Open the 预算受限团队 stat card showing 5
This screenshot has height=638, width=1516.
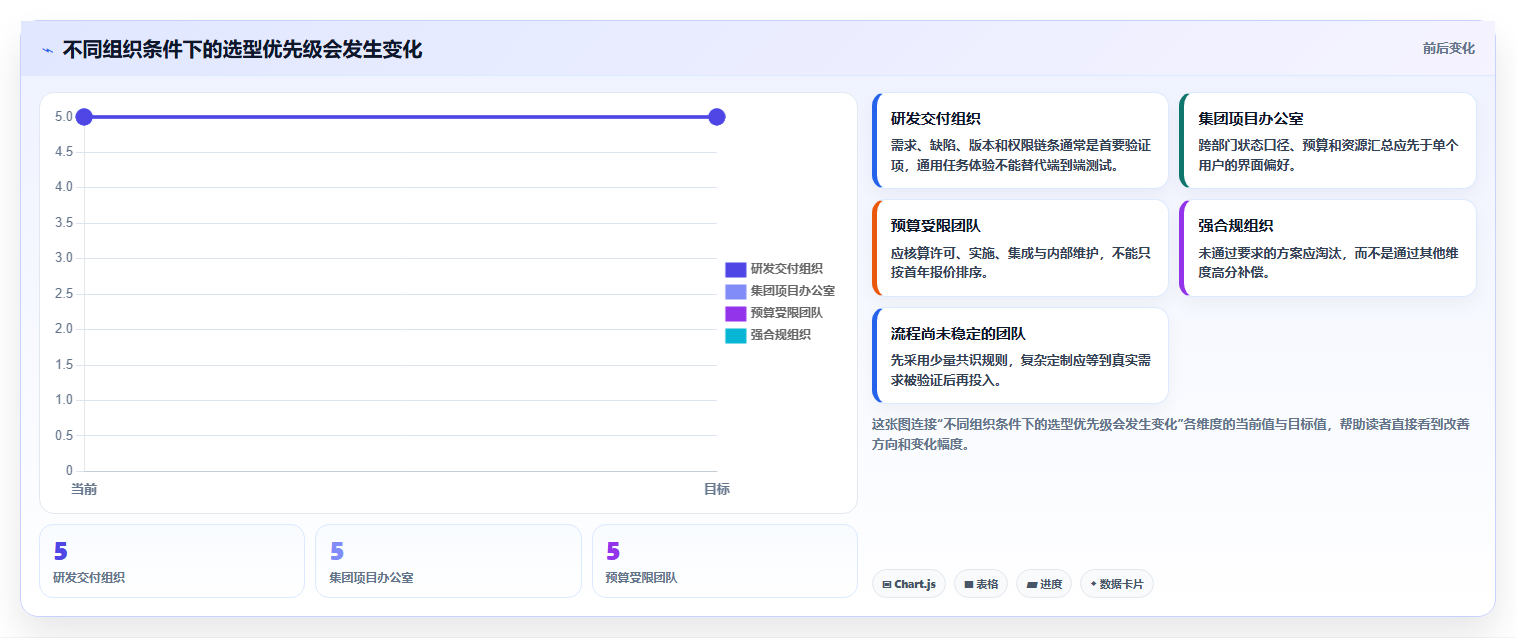tap(725, 561)
